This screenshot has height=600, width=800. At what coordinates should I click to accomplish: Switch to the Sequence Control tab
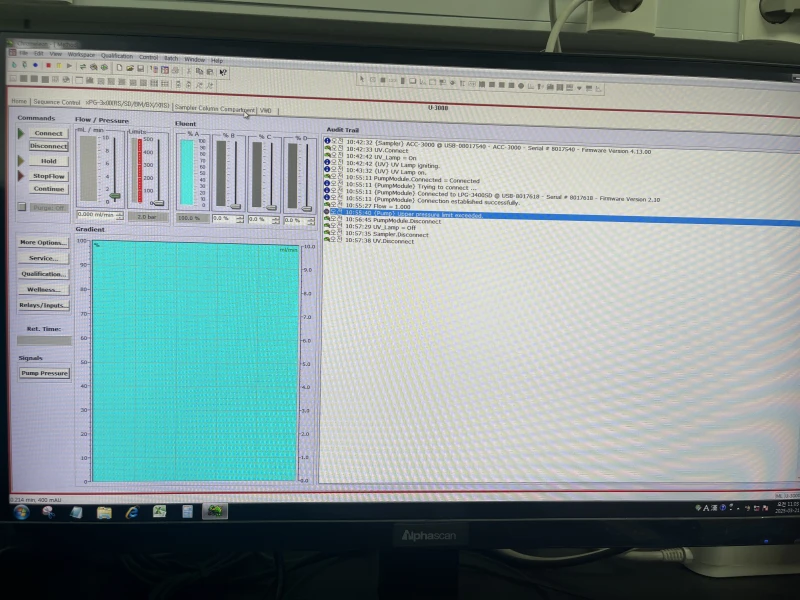[57, 102]
